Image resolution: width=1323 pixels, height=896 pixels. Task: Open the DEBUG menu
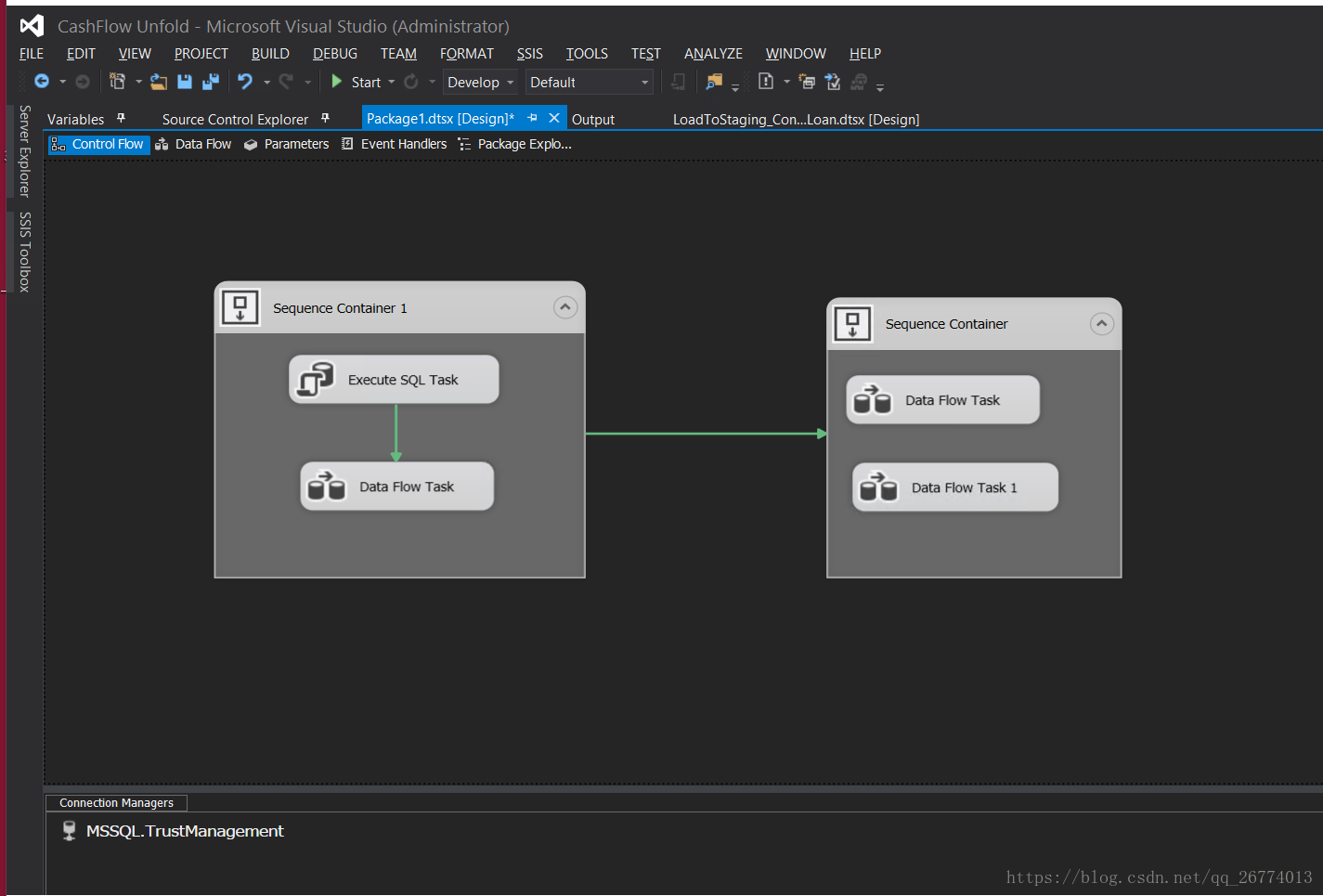coord(335,54)
